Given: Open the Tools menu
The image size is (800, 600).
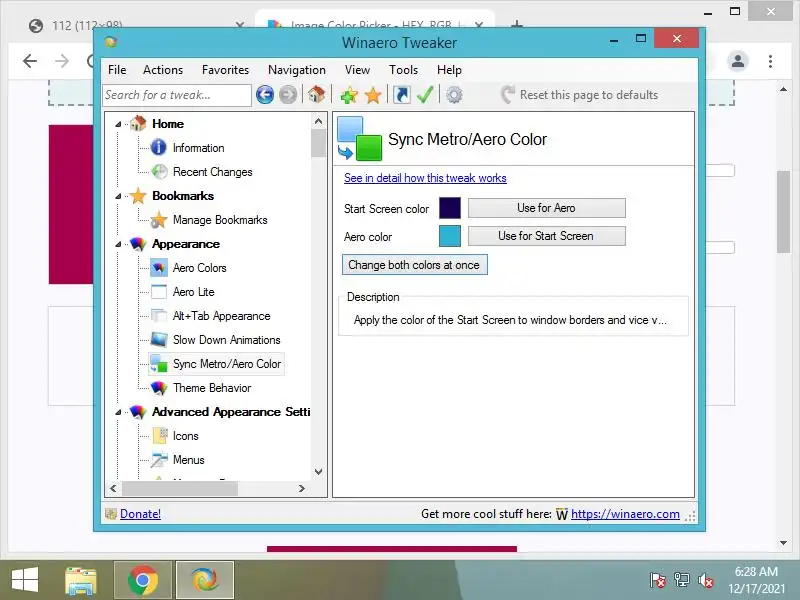Looking at the screenshot, I should coord(404,70).
